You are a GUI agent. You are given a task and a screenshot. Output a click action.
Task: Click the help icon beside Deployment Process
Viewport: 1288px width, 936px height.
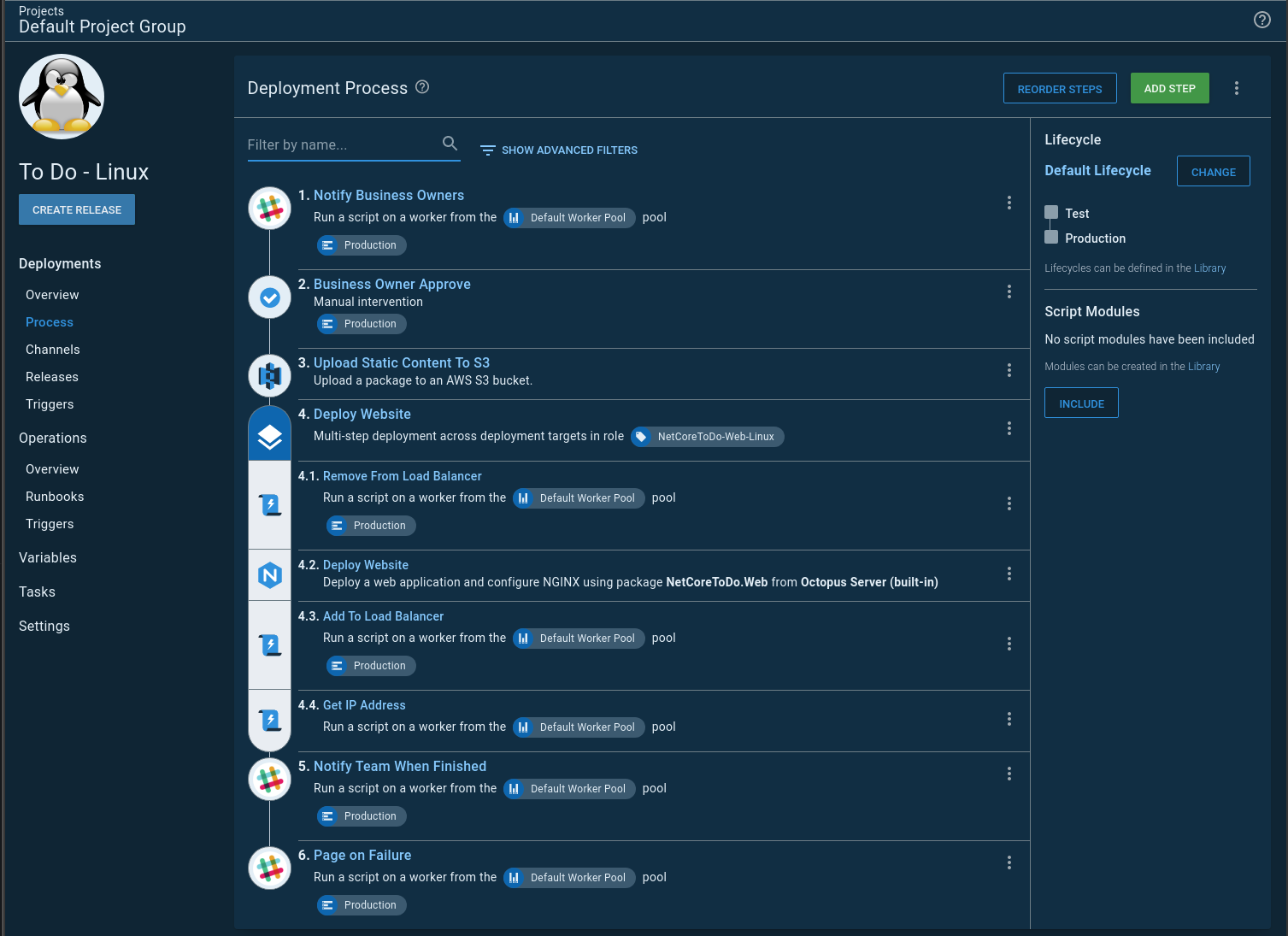pyautogui.click(x=422, y=87)
